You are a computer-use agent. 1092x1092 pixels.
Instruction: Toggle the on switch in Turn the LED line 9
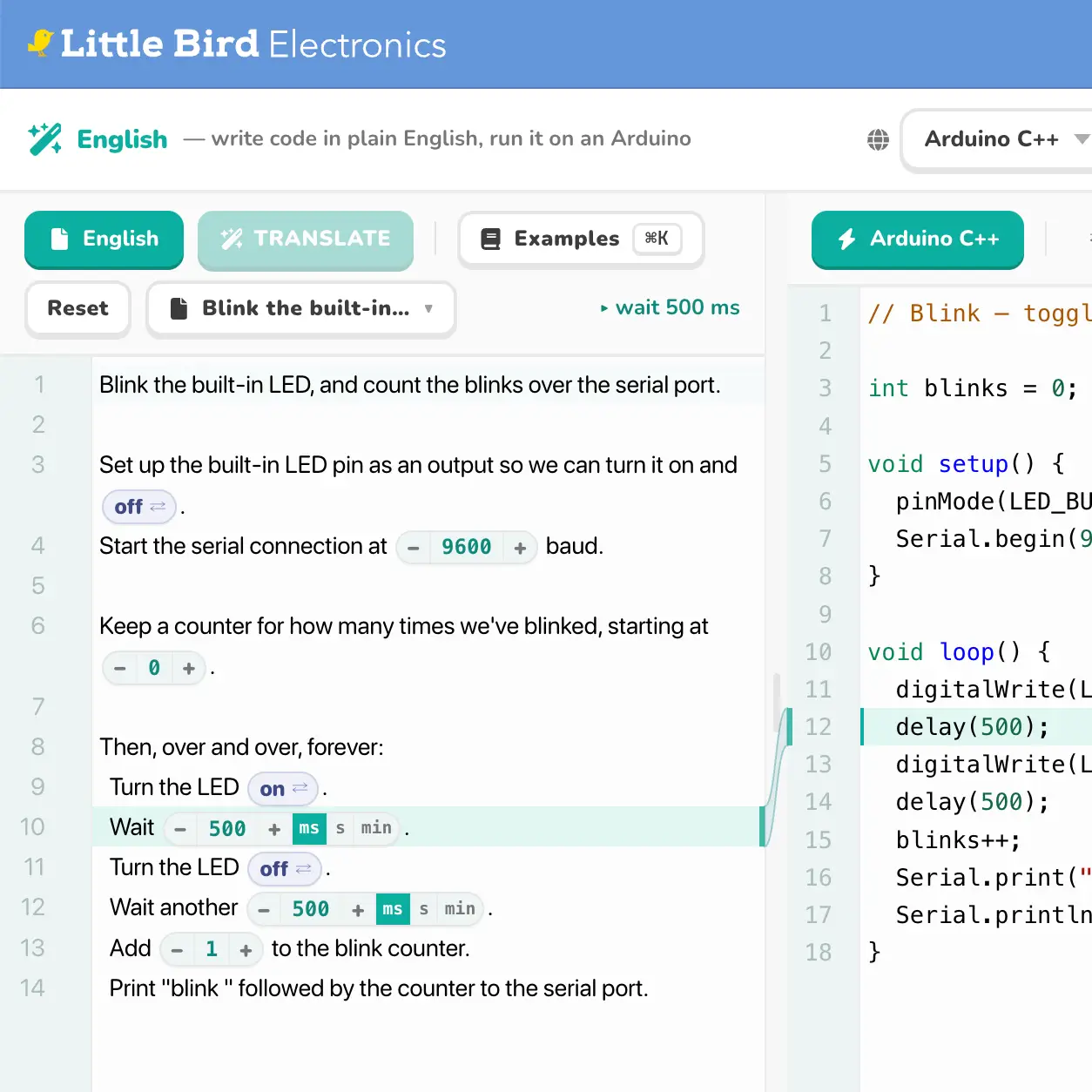pos(283,789)
